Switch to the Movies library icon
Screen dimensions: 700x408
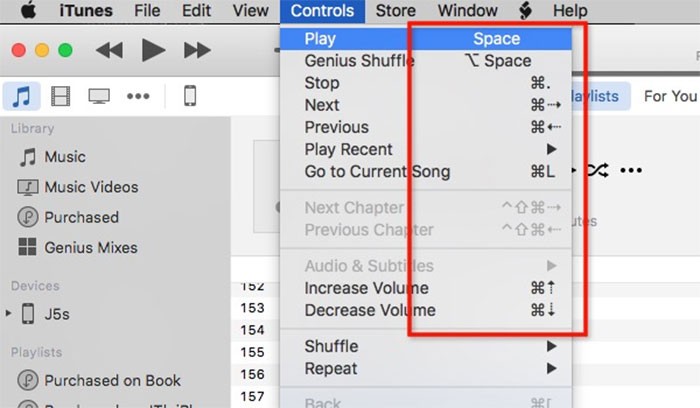click(61, 96)
